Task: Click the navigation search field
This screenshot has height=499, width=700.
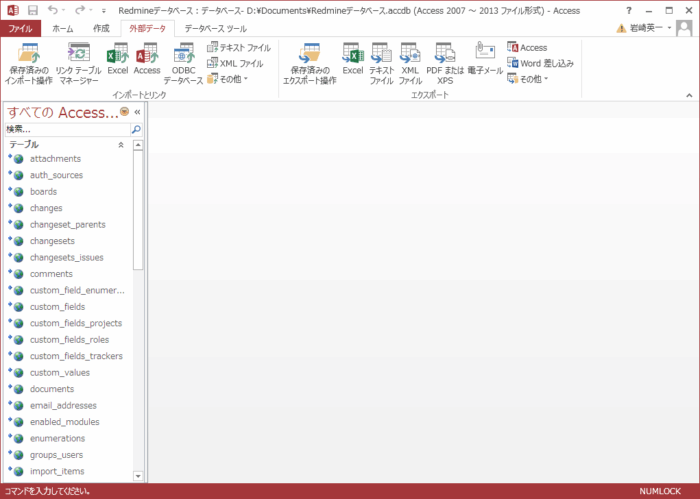Action: point(67,129)
